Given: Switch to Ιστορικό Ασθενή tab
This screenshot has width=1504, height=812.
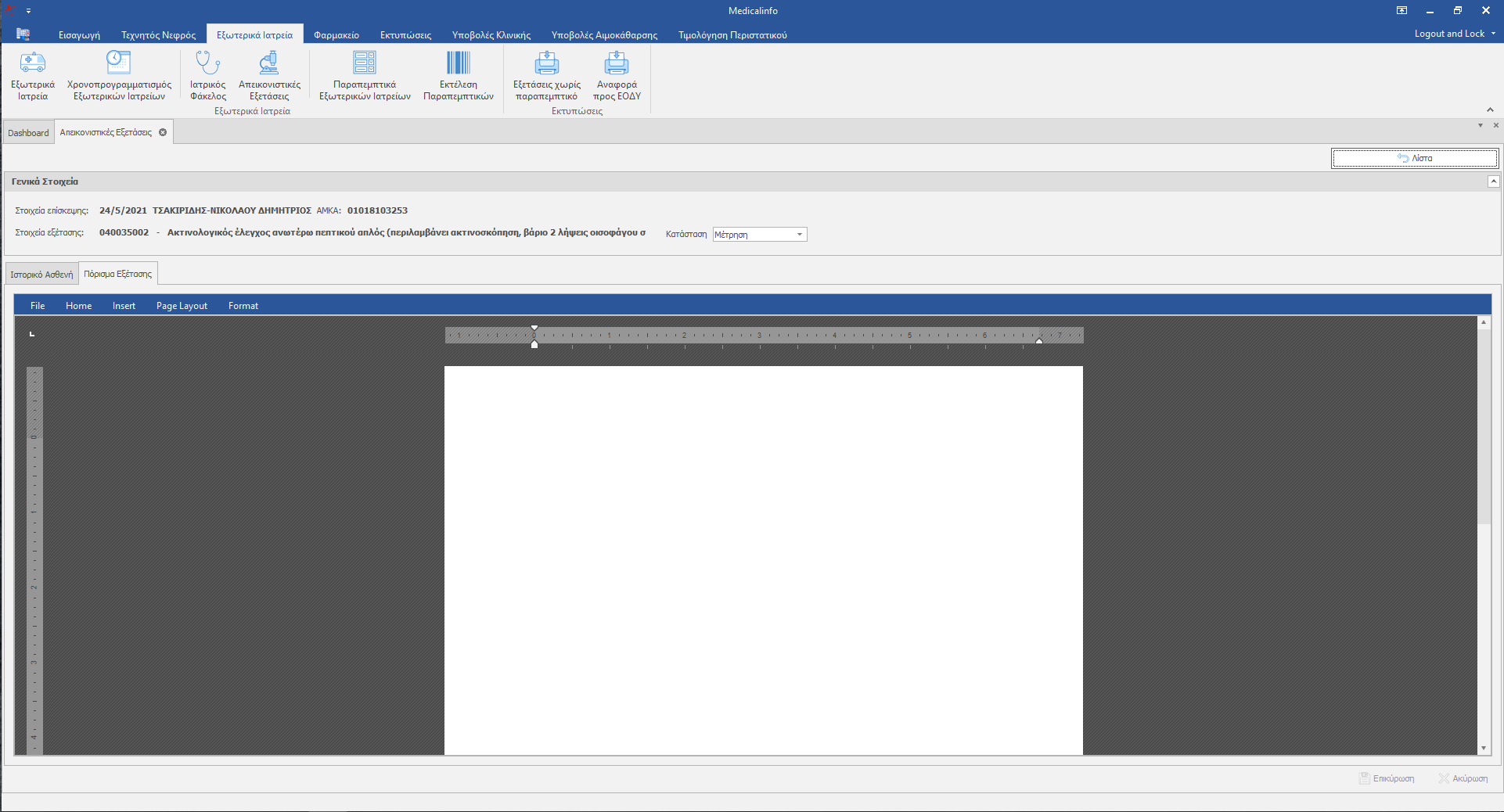Looking at the screenshot, I should (41, 275).
